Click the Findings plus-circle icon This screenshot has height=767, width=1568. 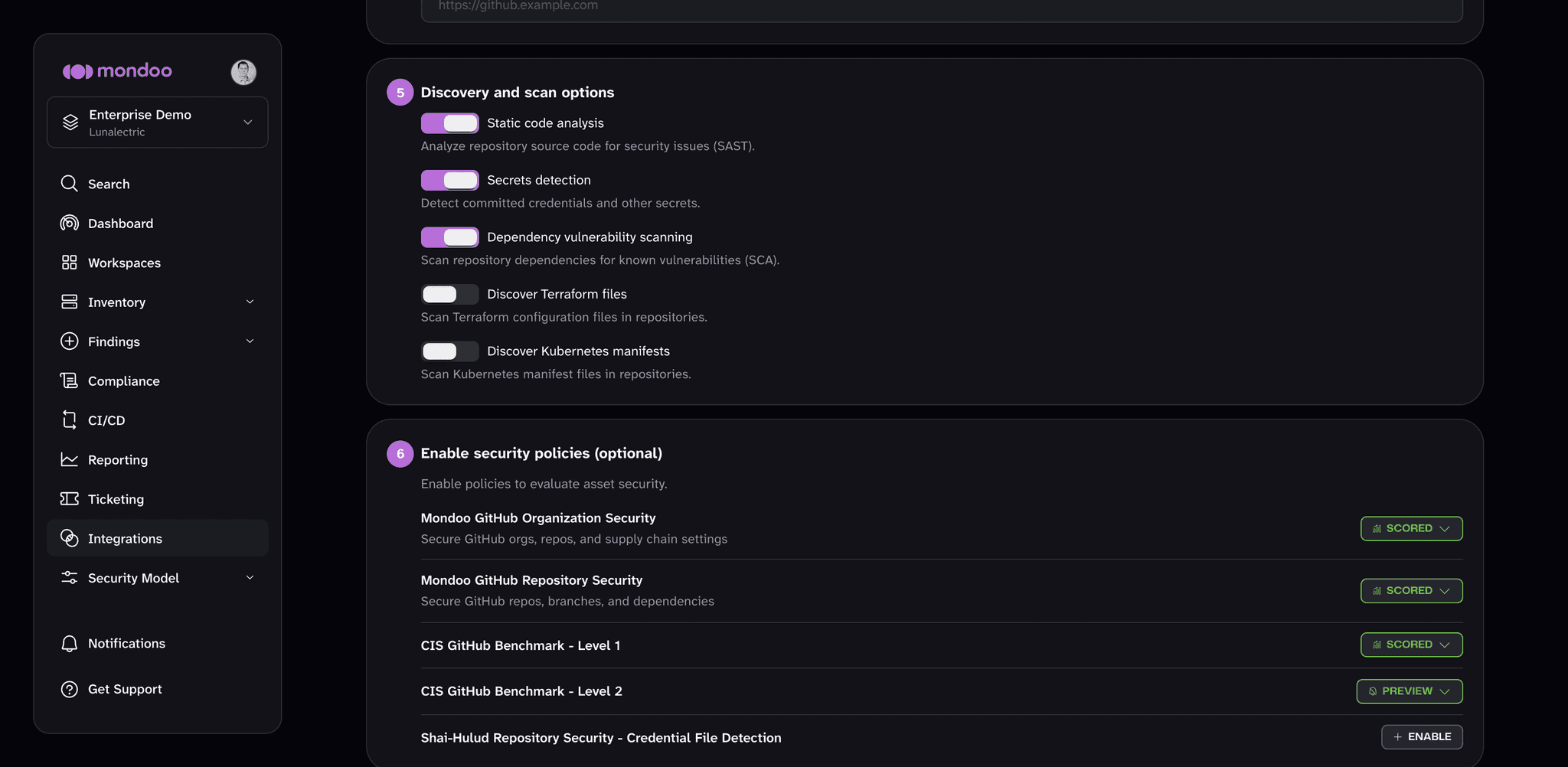(70, 341)
